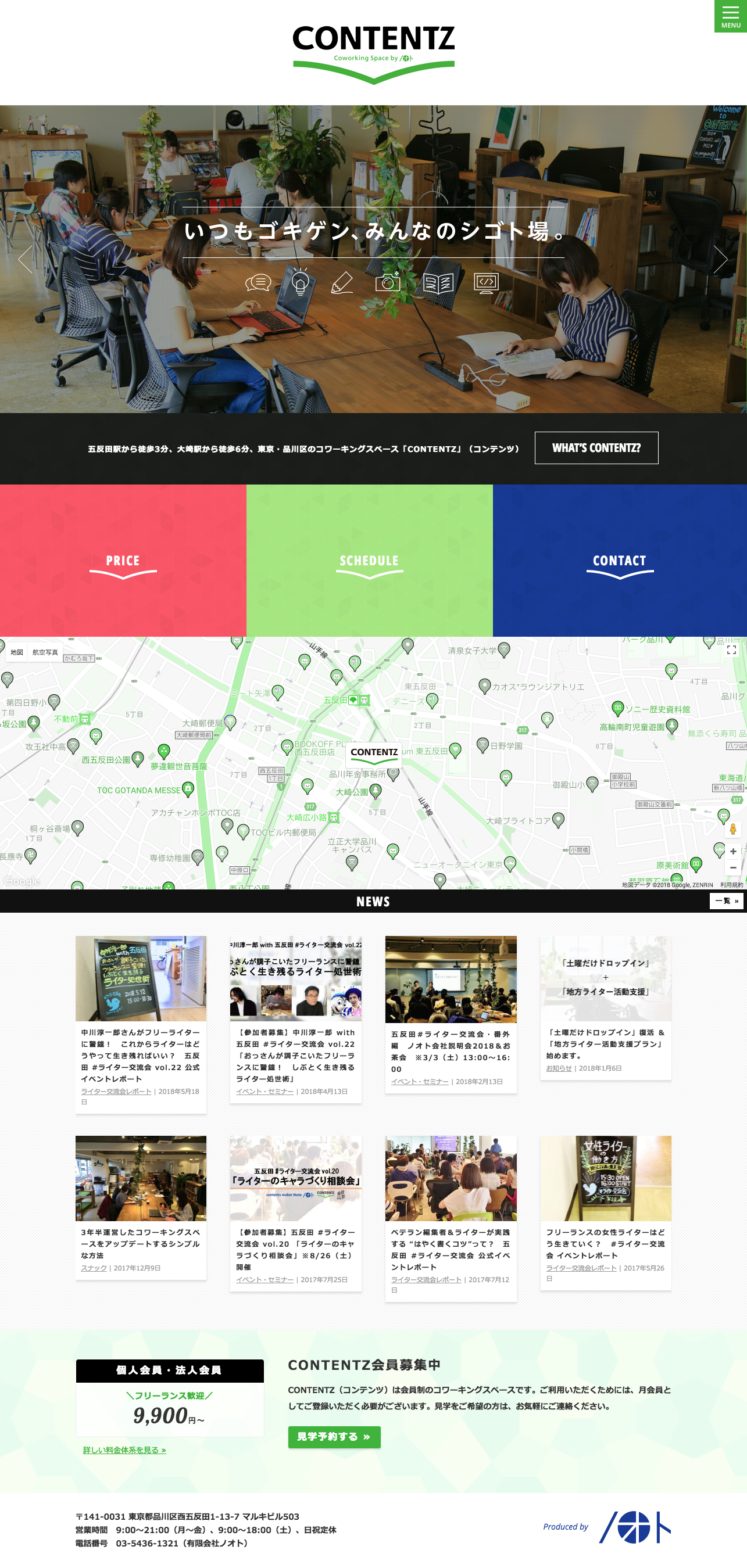
Task: Switch the map to 航空写真 view
Action: tap(45, 652)
